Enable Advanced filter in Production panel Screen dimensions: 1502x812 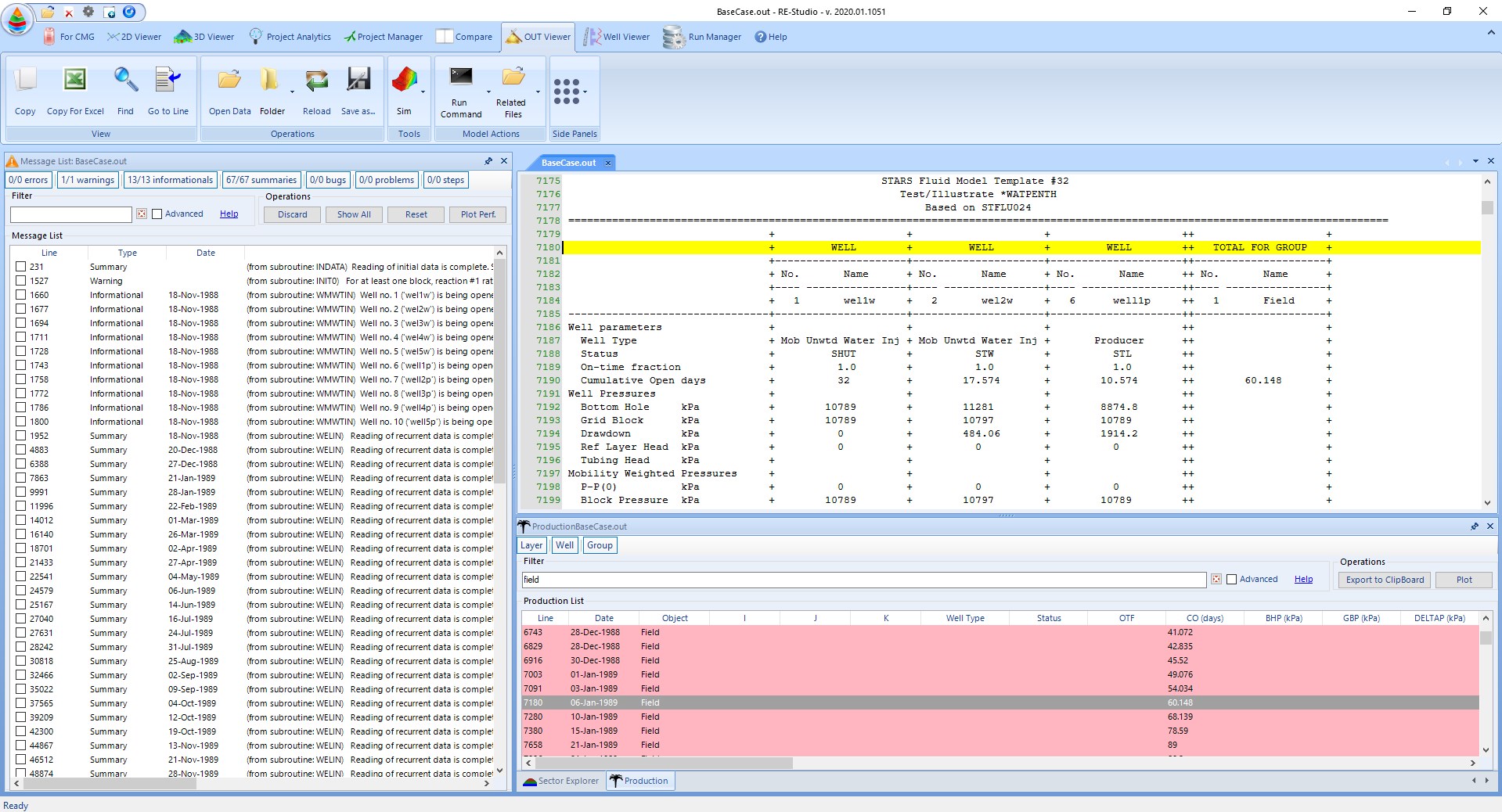[1232, 579]
